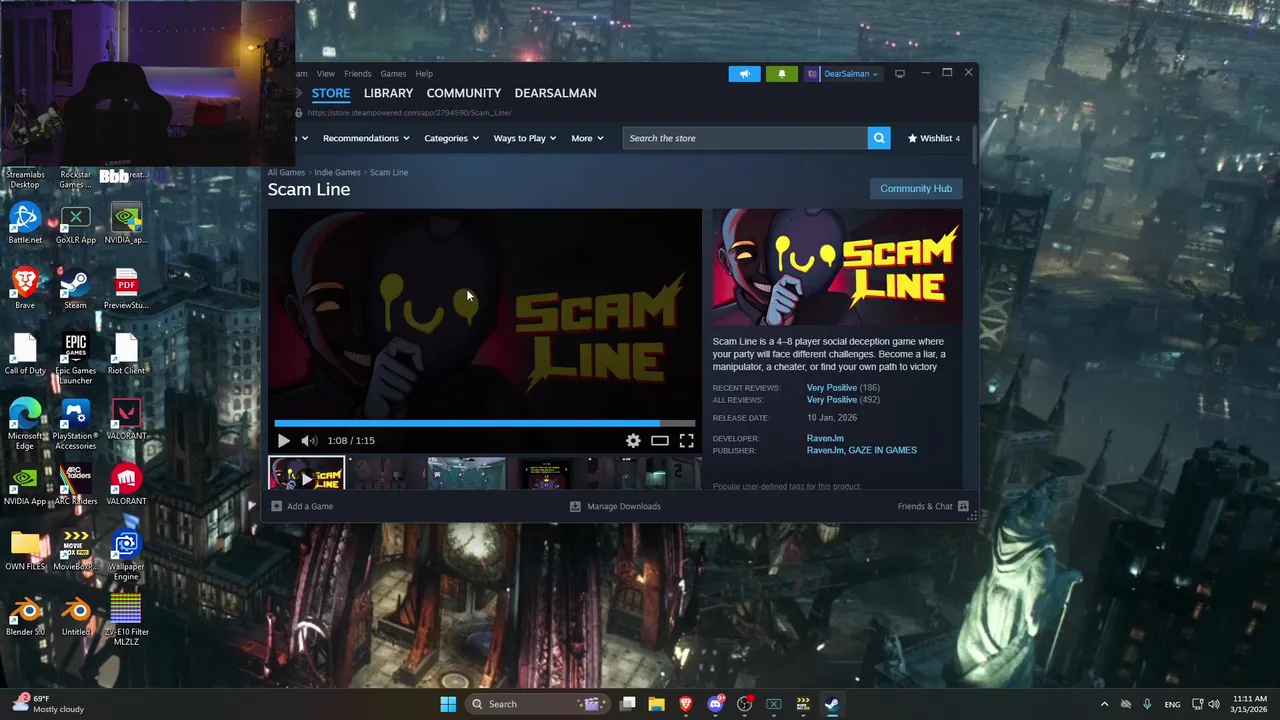This screenshot has width=1280, height=720.
Task: Open the View menu in Steam
Action: pos(326,74)
